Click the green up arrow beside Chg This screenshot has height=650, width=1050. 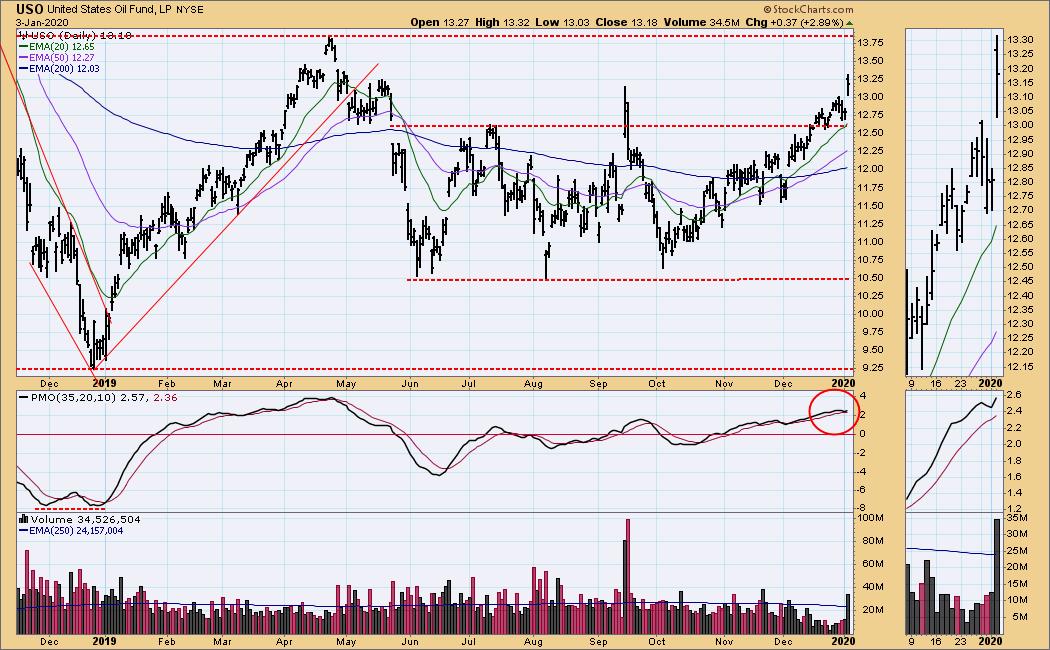[849, 22]
